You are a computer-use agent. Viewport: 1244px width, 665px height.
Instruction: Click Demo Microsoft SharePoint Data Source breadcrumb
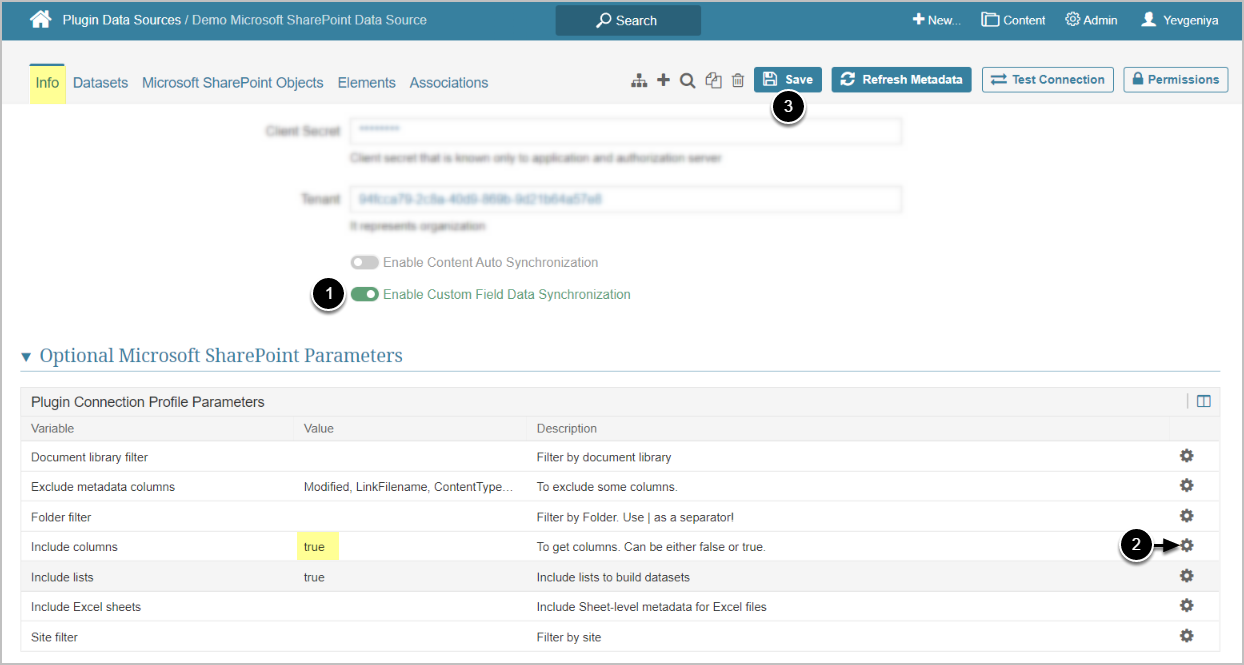(x=309, y=20)
